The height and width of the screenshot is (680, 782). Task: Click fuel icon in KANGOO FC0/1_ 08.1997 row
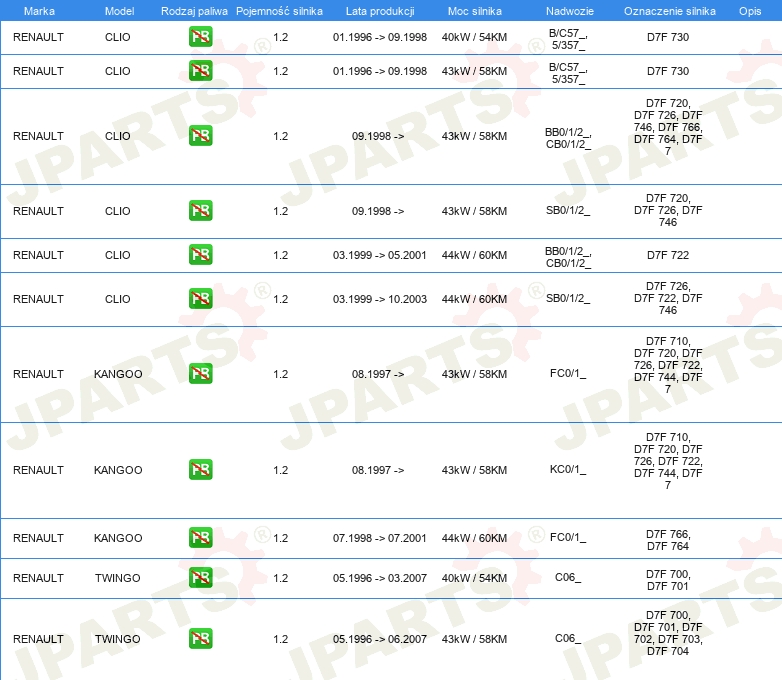pyautogui.click(x=200, y=374)
